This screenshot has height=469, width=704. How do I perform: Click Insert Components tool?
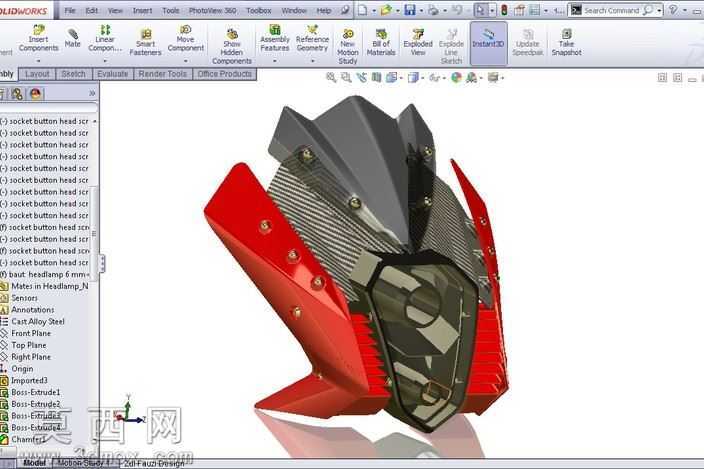39,38
